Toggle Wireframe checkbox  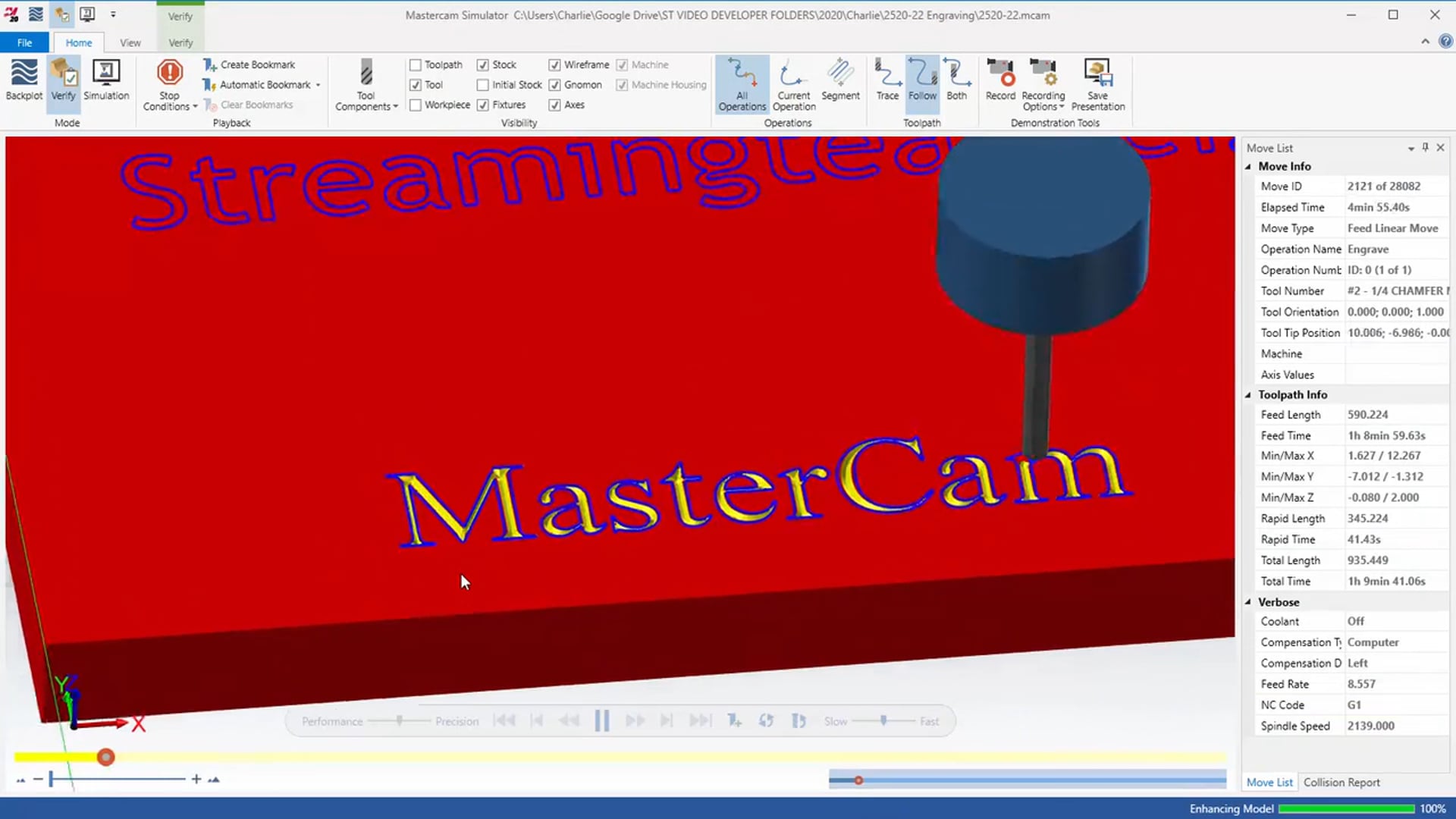pos(555,65)
